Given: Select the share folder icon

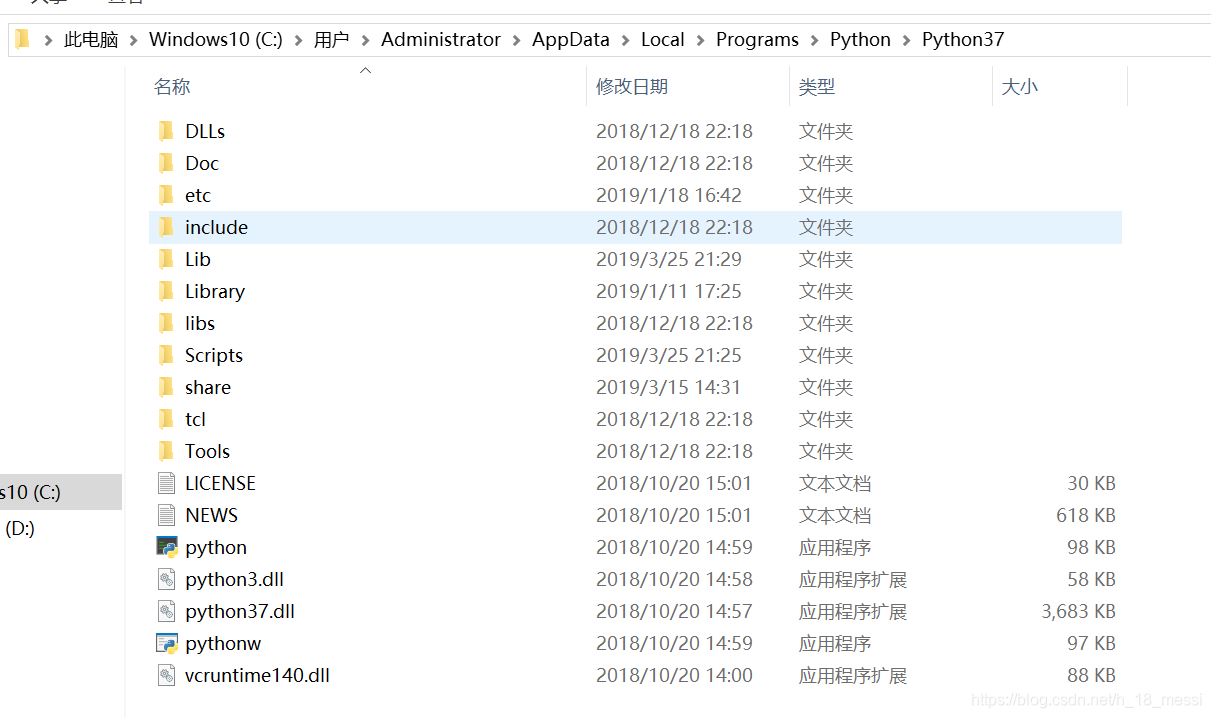Looking at the screenshot, I should click(x=166, y=387).
